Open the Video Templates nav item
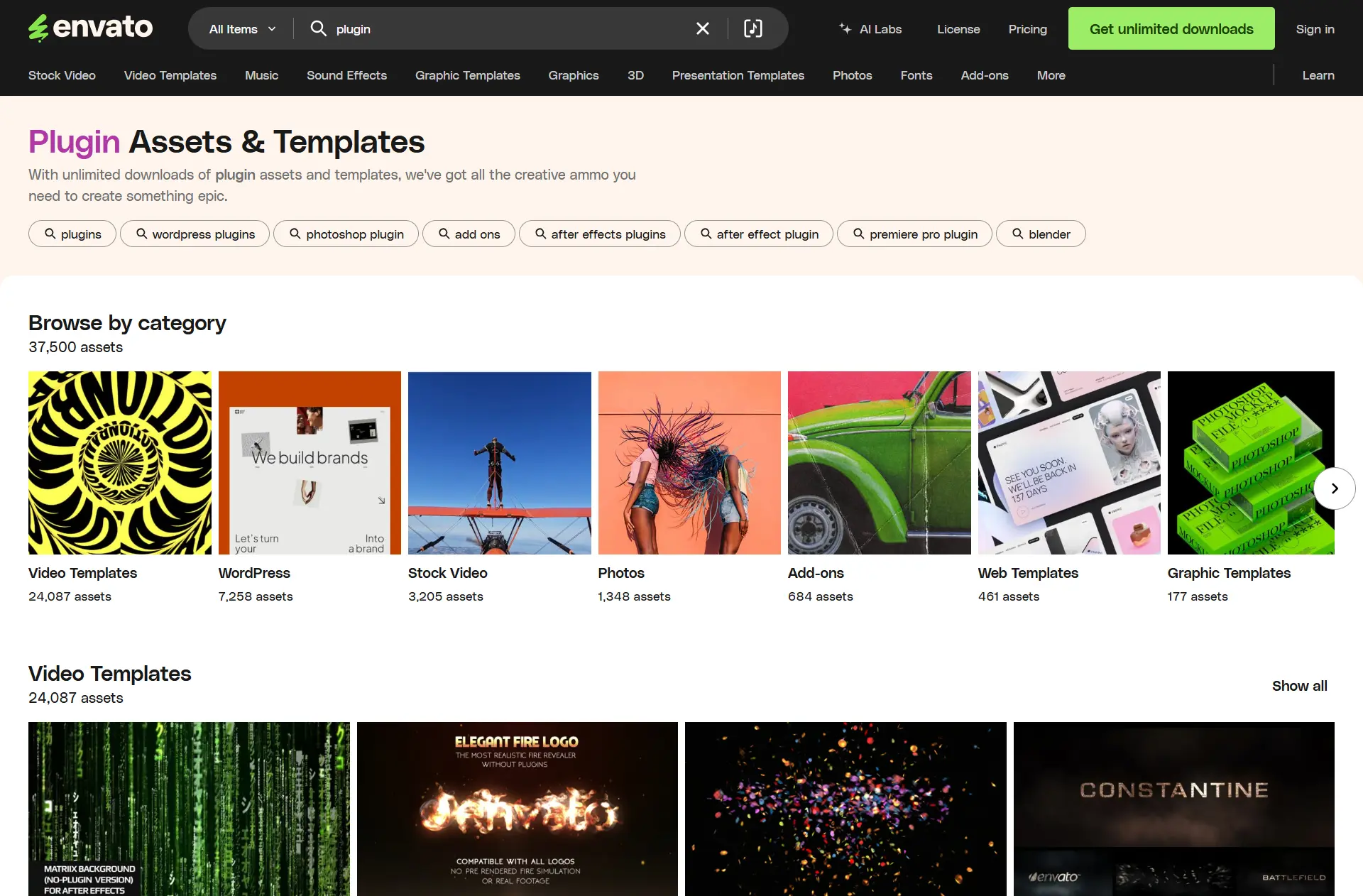Screen dimensions: 1363x896 [x=170, y=75]
